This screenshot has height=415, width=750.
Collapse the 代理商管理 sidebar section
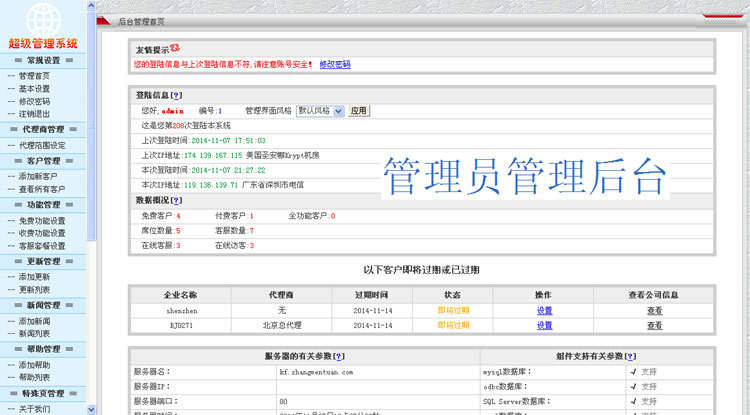point(43,129)
